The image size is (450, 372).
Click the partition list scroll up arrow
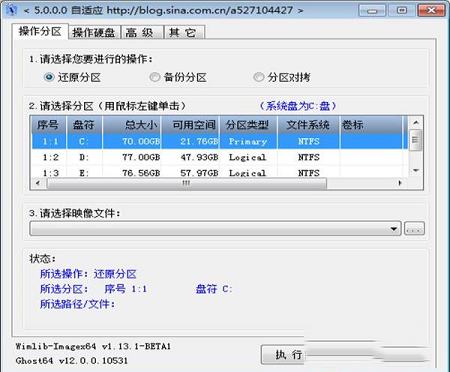[416, 123]
